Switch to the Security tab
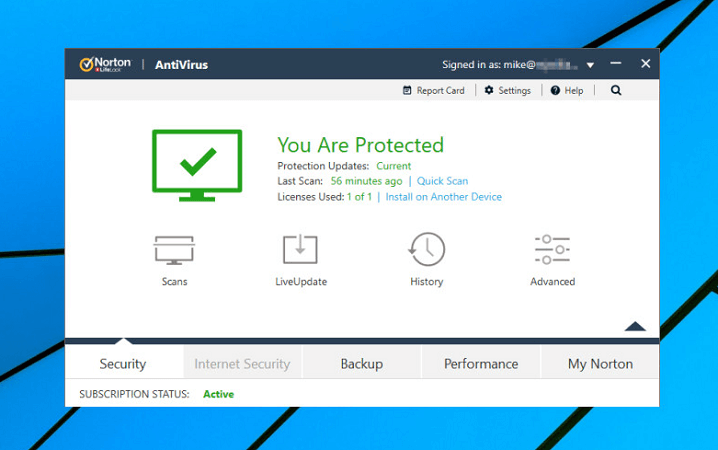The height and width of the screenshot is (450, 718). [123, 364]
